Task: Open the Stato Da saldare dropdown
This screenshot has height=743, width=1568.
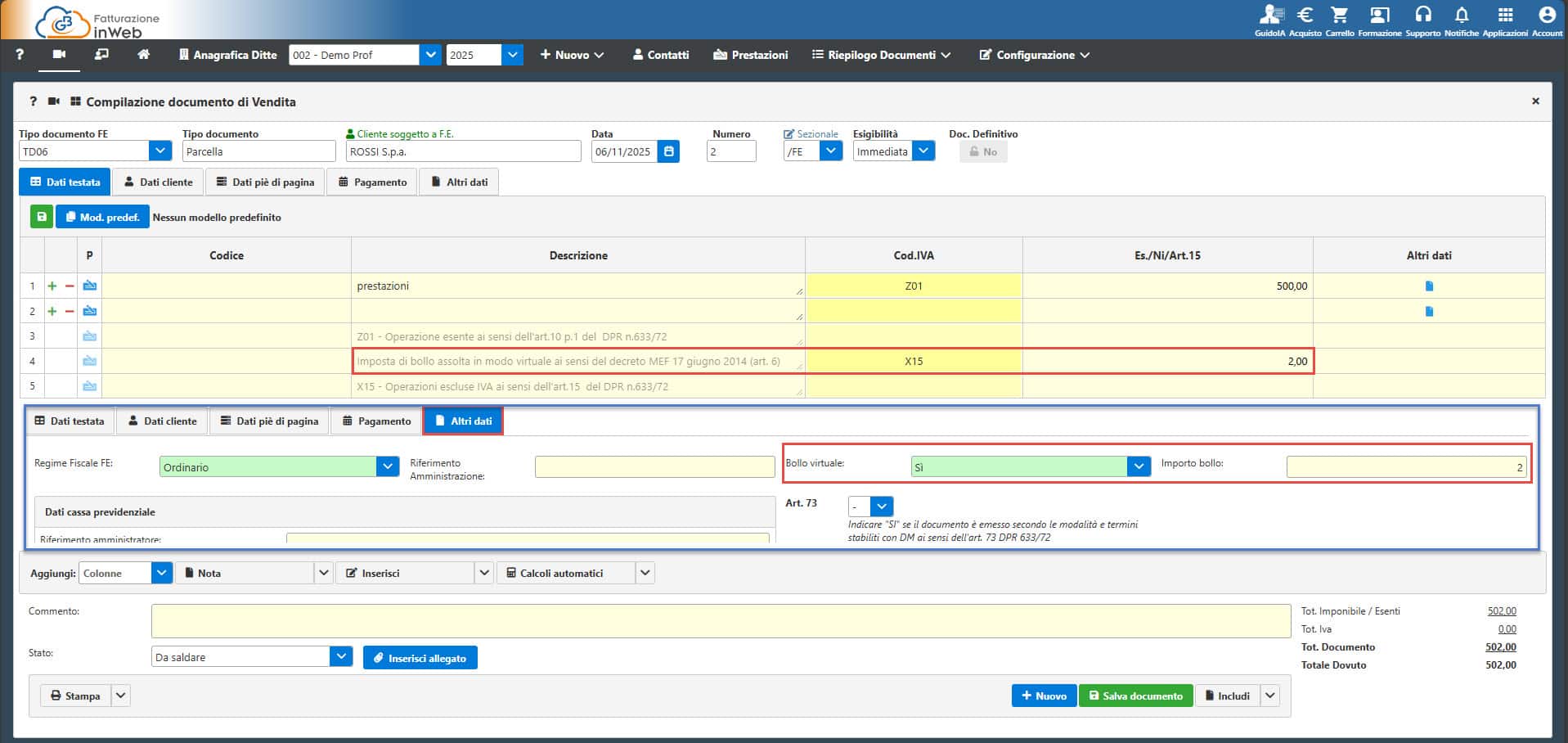Action: coord(341,657)
